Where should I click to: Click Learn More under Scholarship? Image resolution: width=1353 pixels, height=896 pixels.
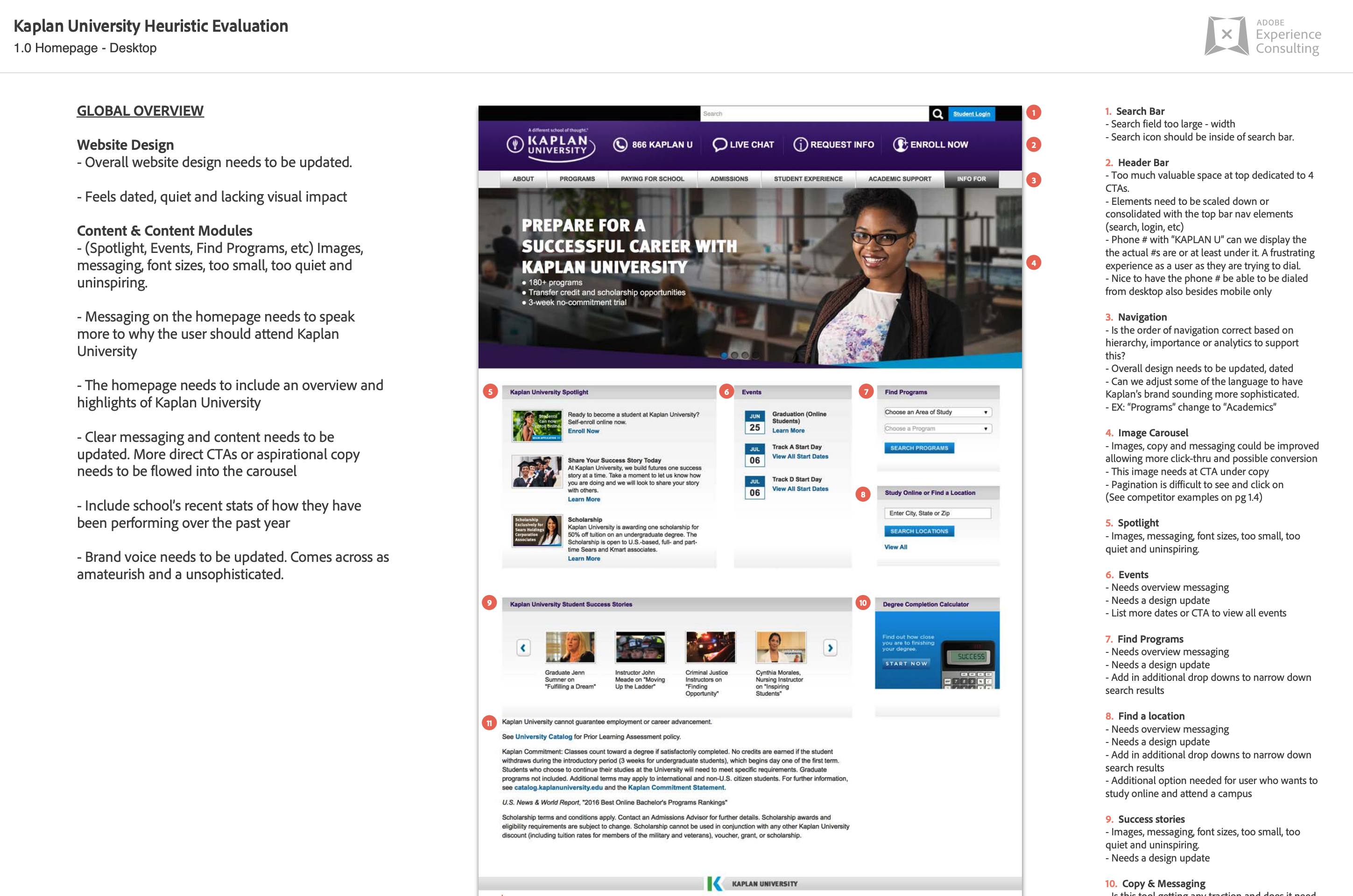pos(584,559)
